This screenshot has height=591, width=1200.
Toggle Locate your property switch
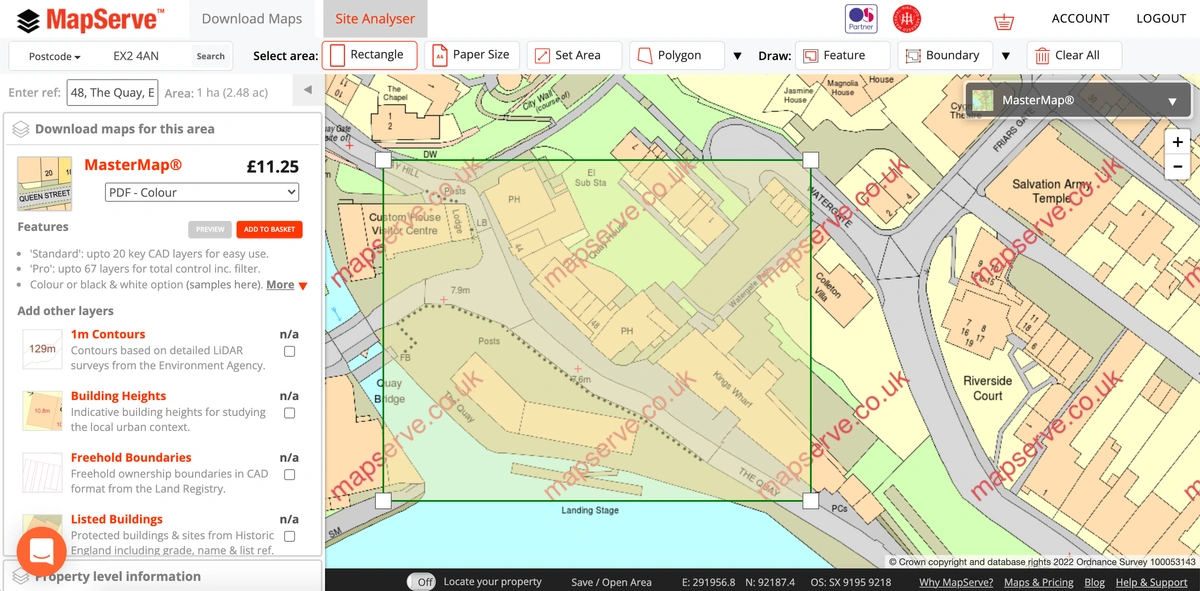click(x=422, y=582)
